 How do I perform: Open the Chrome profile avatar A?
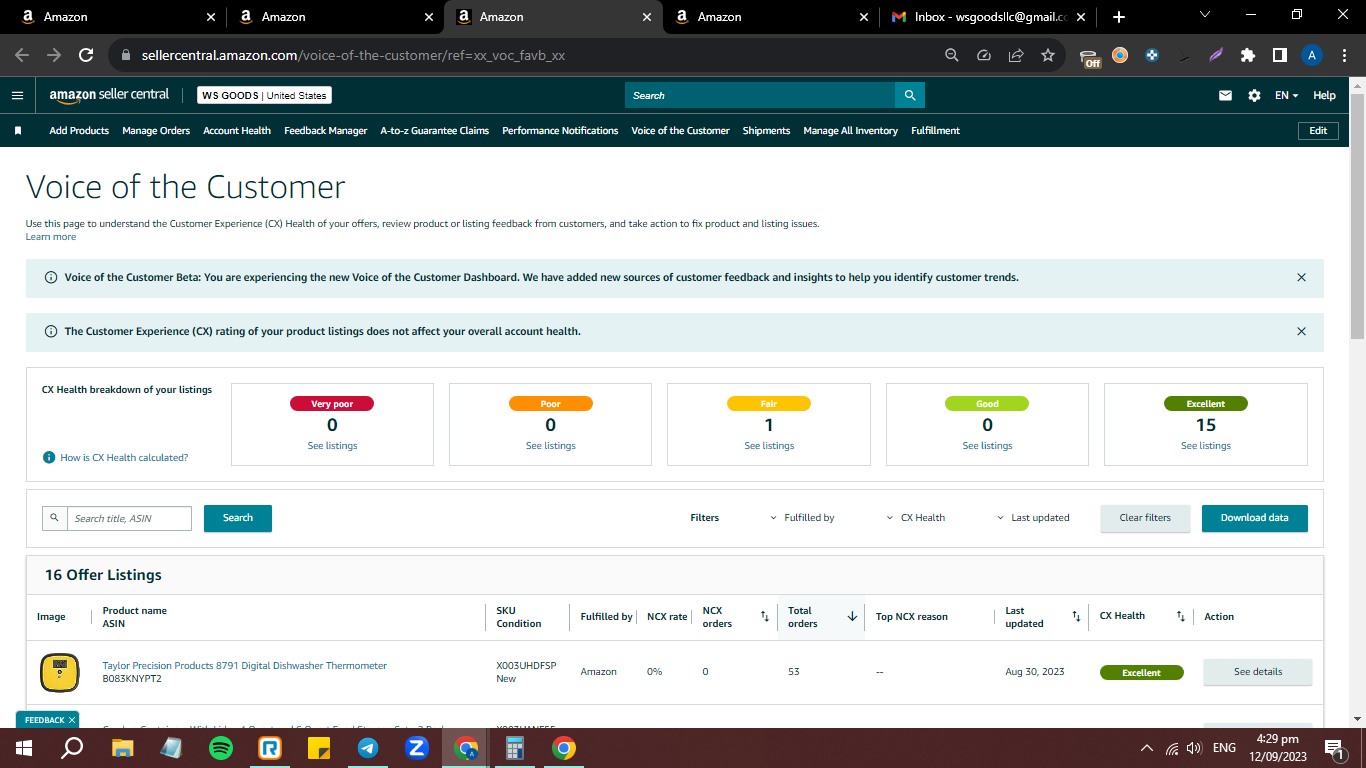pos(1312,55)
